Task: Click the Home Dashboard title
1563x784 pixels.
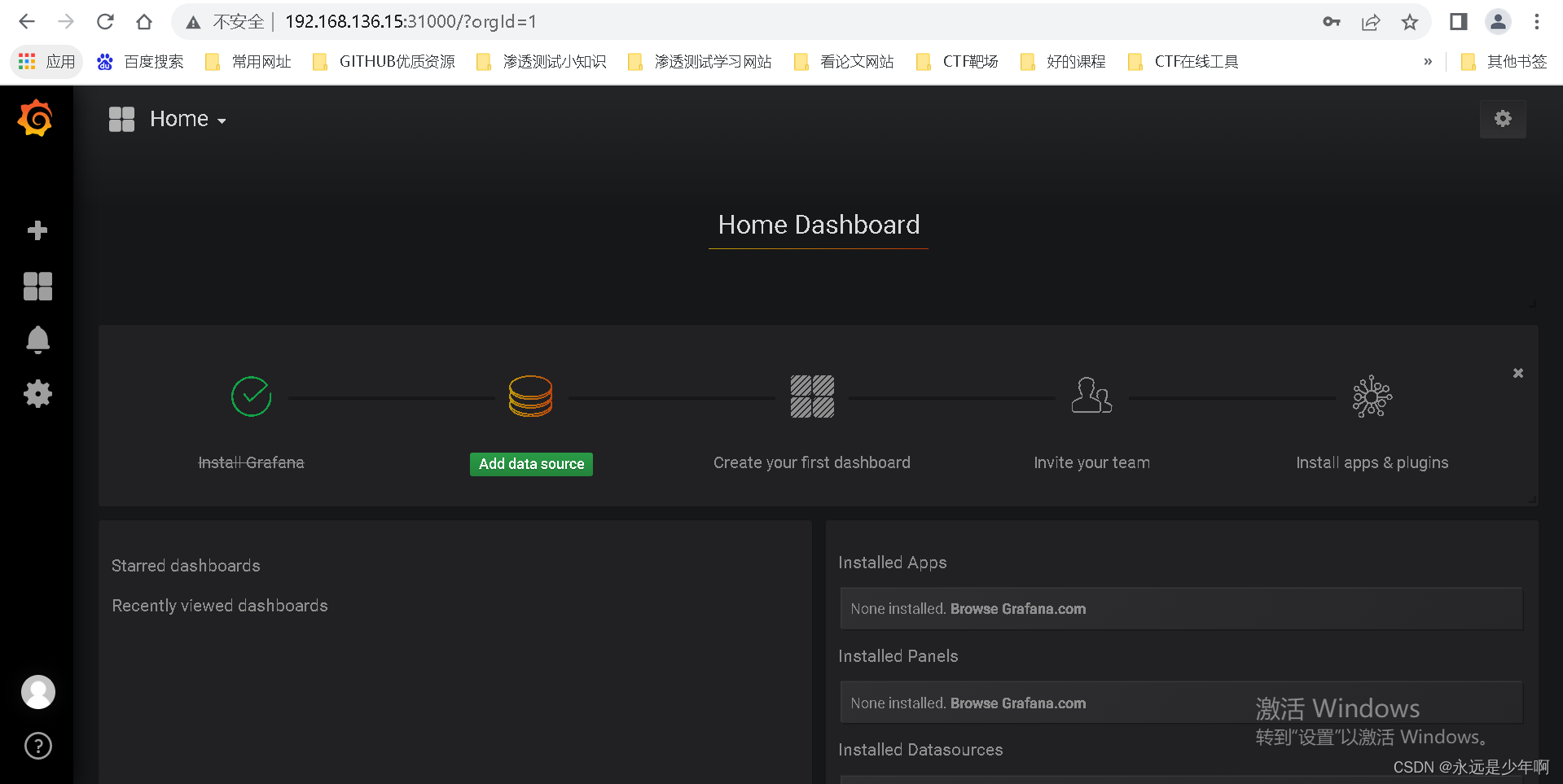Action: (x=819, y=225)
